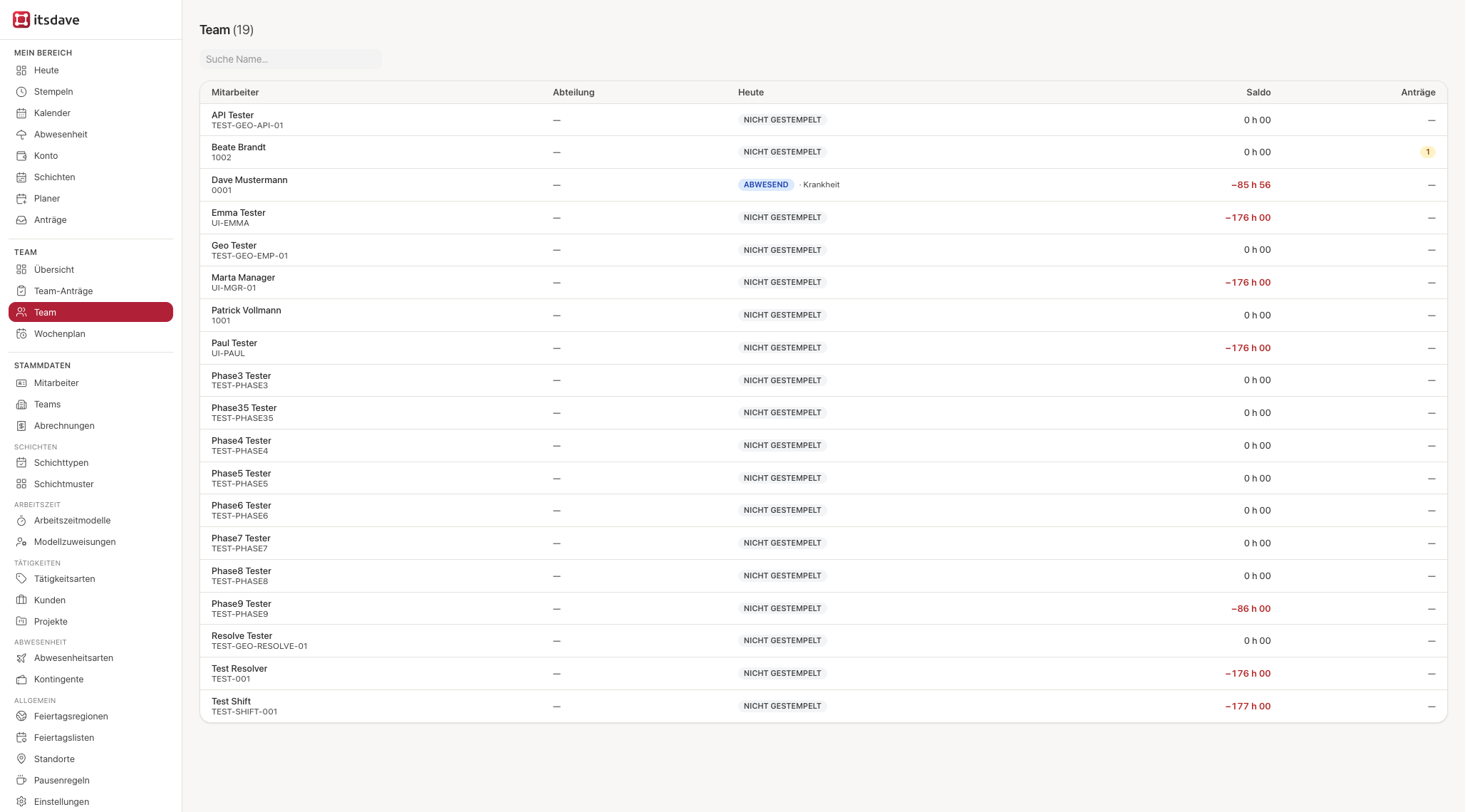Click the Abteilung column header
The width and height of the screenshot is (1465, 812).
pos(574,93)
